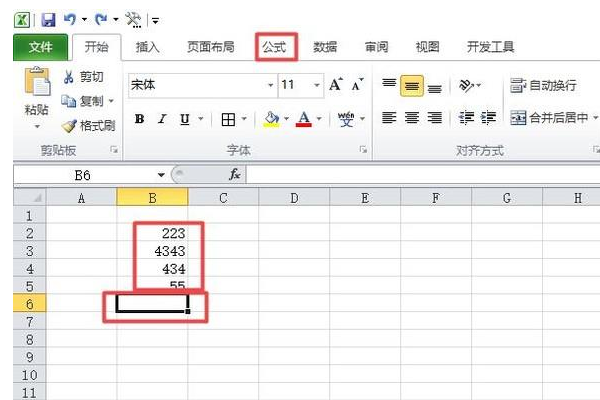600x400 pixels.
Task: Open the font color dropdown arrow
Action: (319, 119)
